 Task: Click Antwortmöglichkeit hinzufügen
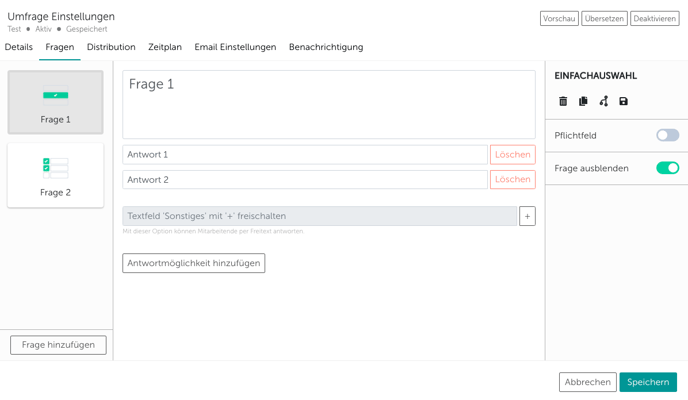194,263
